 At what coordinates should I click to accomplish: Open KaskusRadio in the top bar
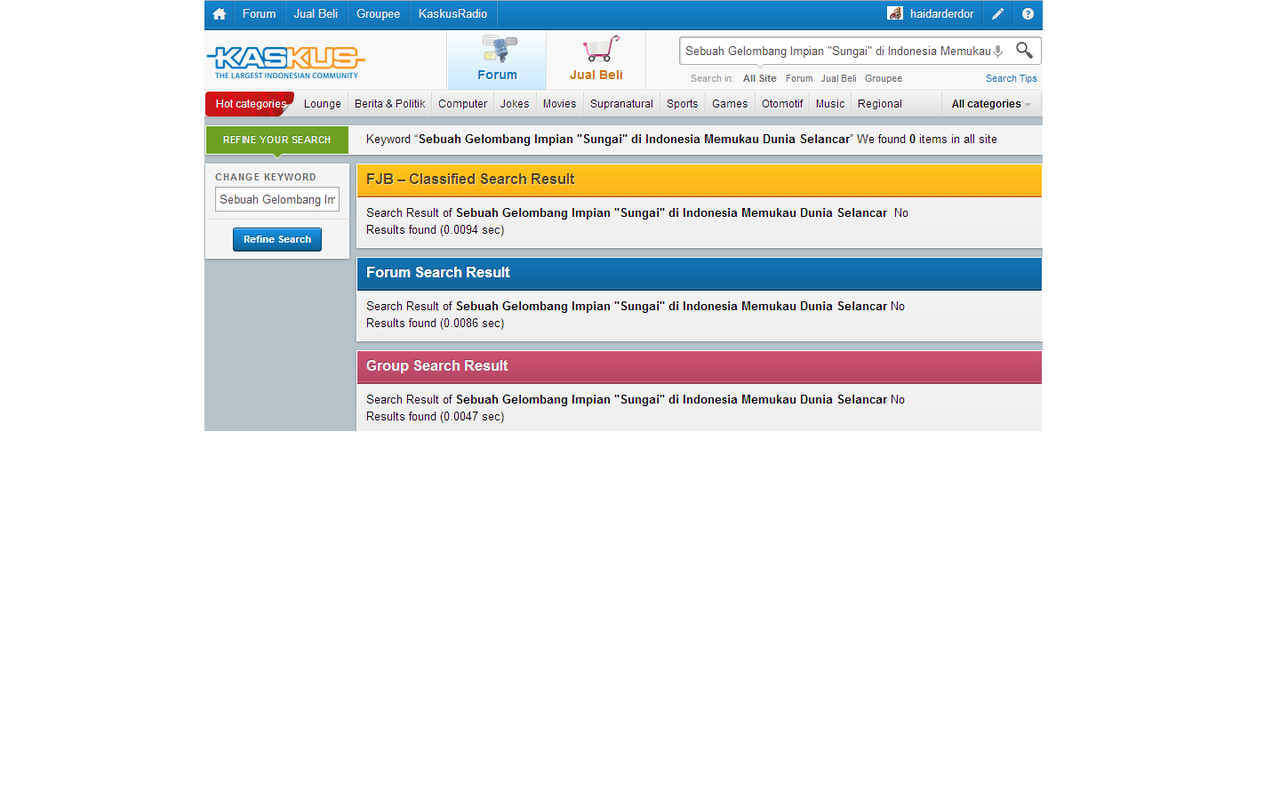point(453,14)
